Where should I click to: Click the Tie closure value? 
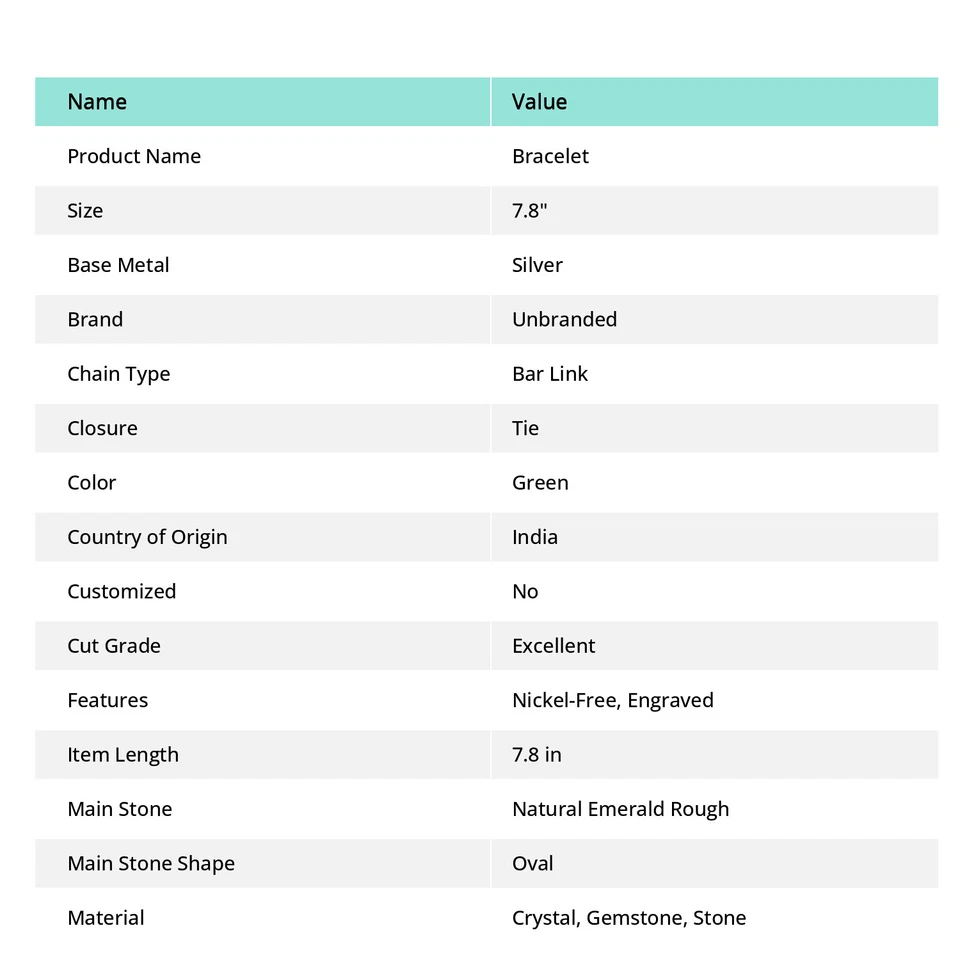click(x=525, y=428)
